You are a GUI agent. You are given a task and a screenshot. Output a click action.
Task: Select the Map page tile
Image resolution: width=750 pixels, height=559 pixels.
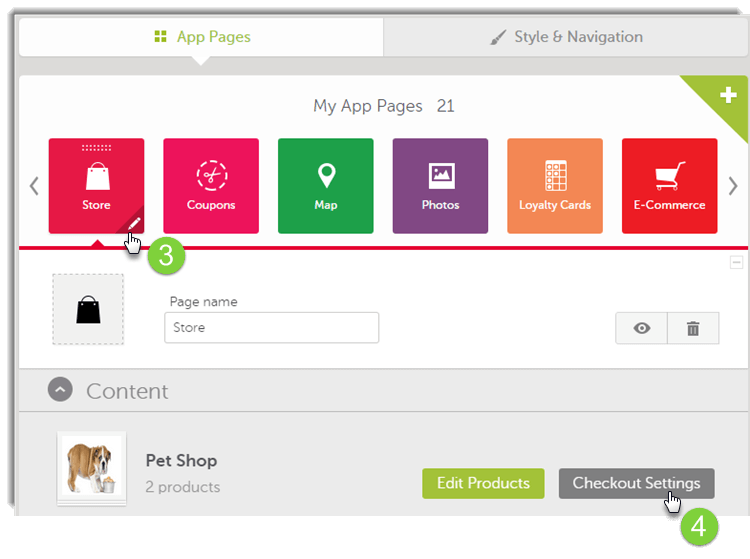pos(325,186)
